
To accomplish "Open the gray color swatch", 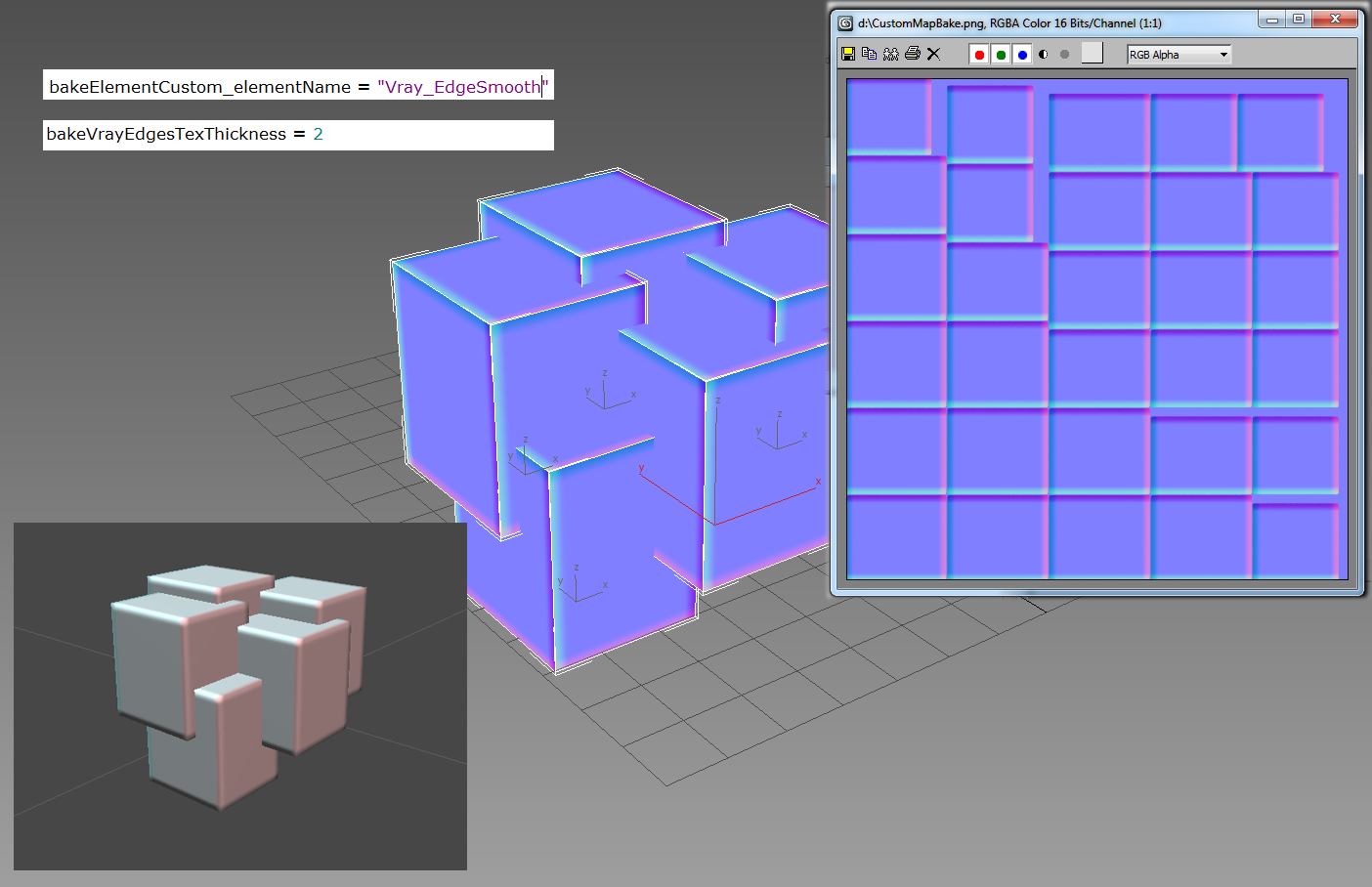I will tap(1093, 54).
